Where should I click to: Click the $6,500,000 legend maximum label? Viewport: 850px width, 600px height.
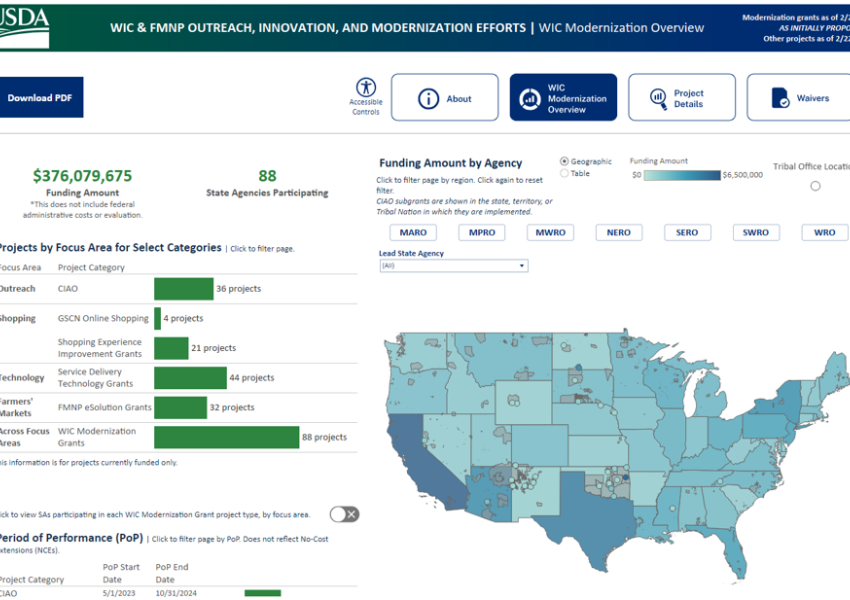tap(743, 175)
